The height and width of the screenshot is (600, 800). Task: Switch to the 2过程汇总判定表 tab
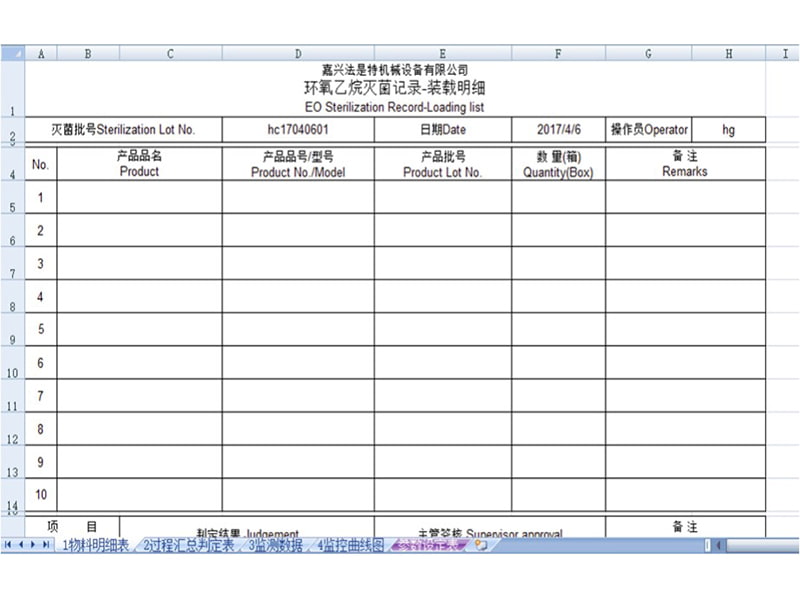point(187,545)
